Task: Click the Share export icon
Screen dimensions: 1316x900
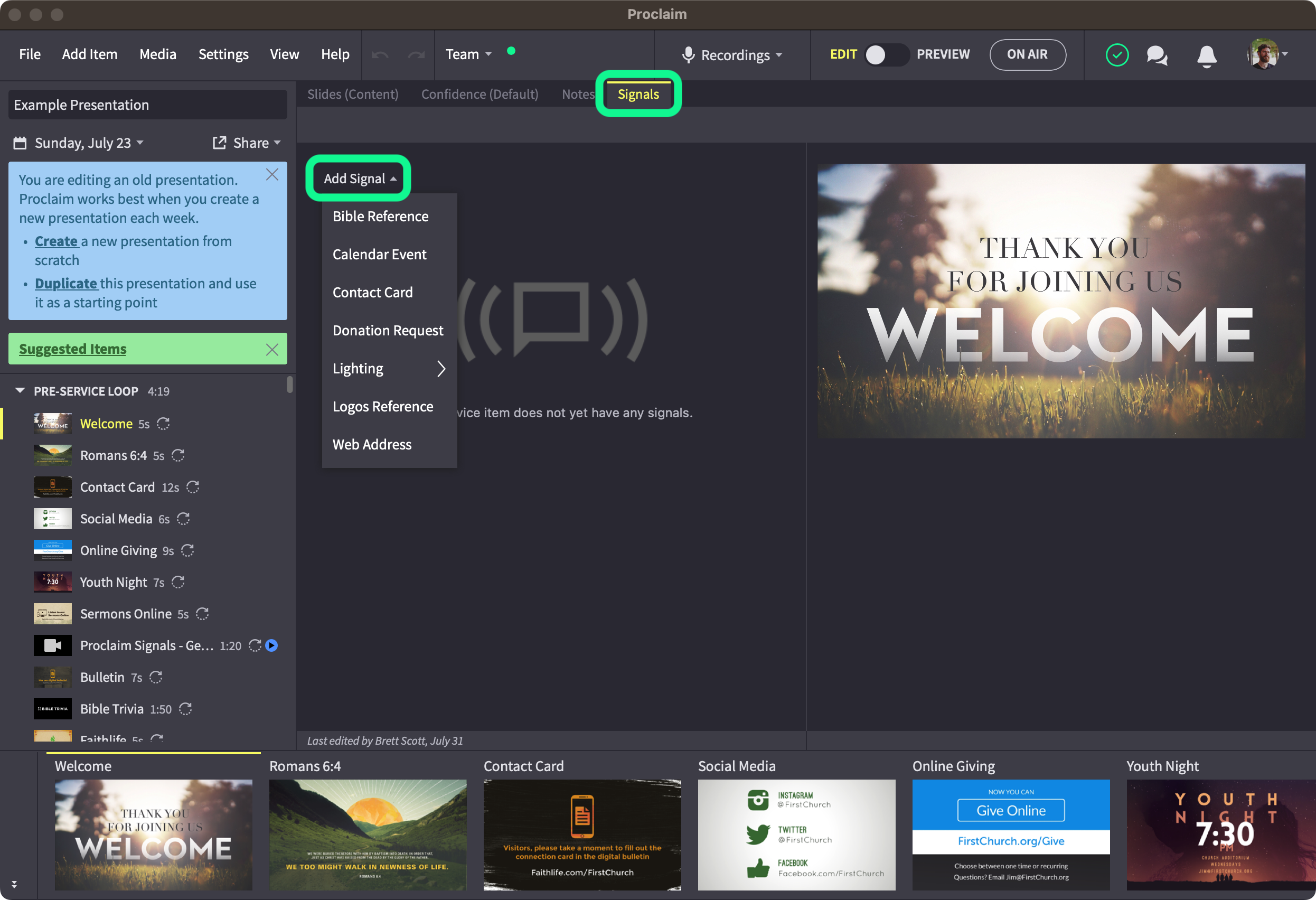Action: [x=219, y=143]
